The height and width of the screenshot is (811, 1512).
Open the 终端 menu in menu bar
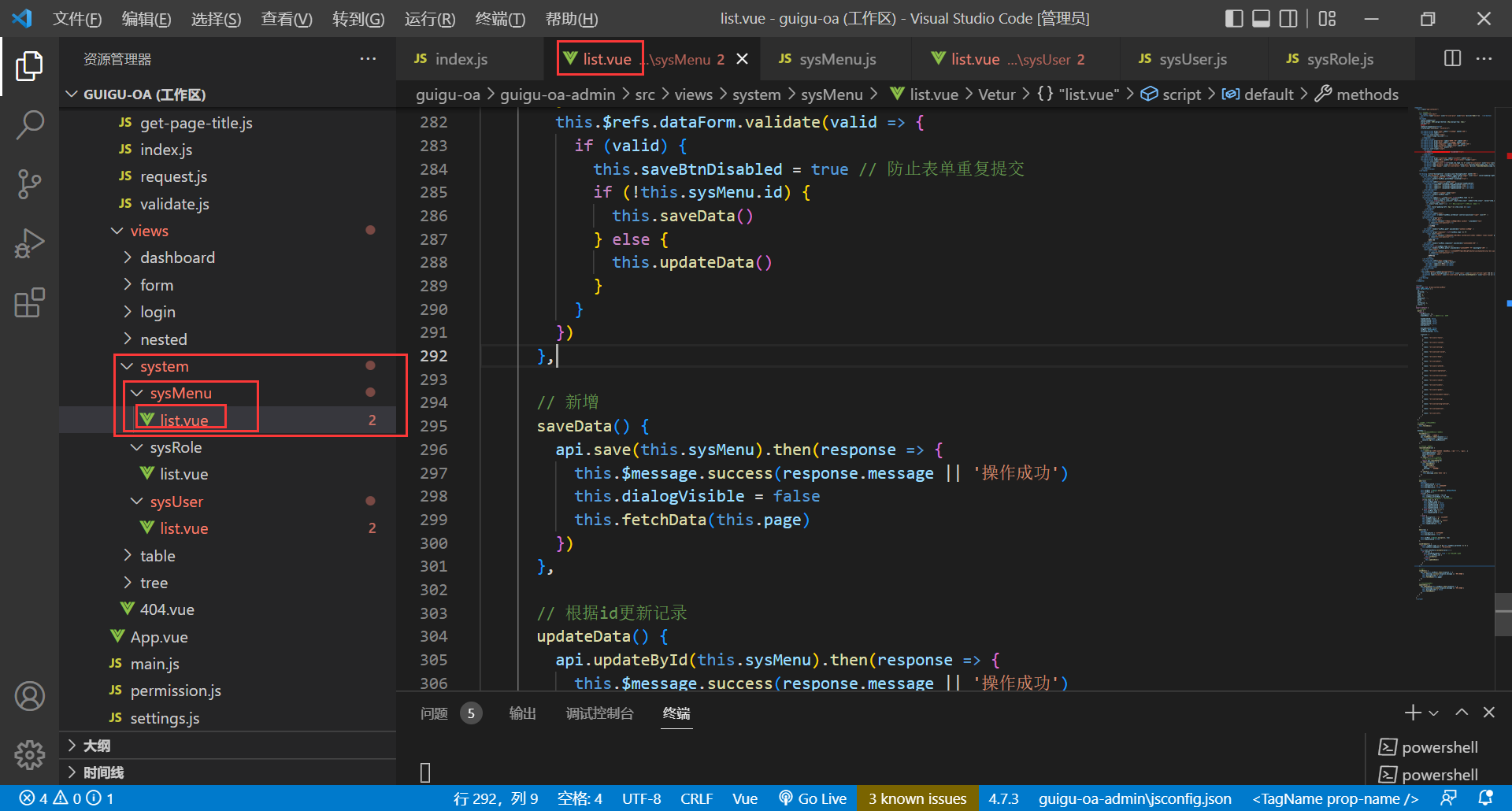(x=500, y=19)
